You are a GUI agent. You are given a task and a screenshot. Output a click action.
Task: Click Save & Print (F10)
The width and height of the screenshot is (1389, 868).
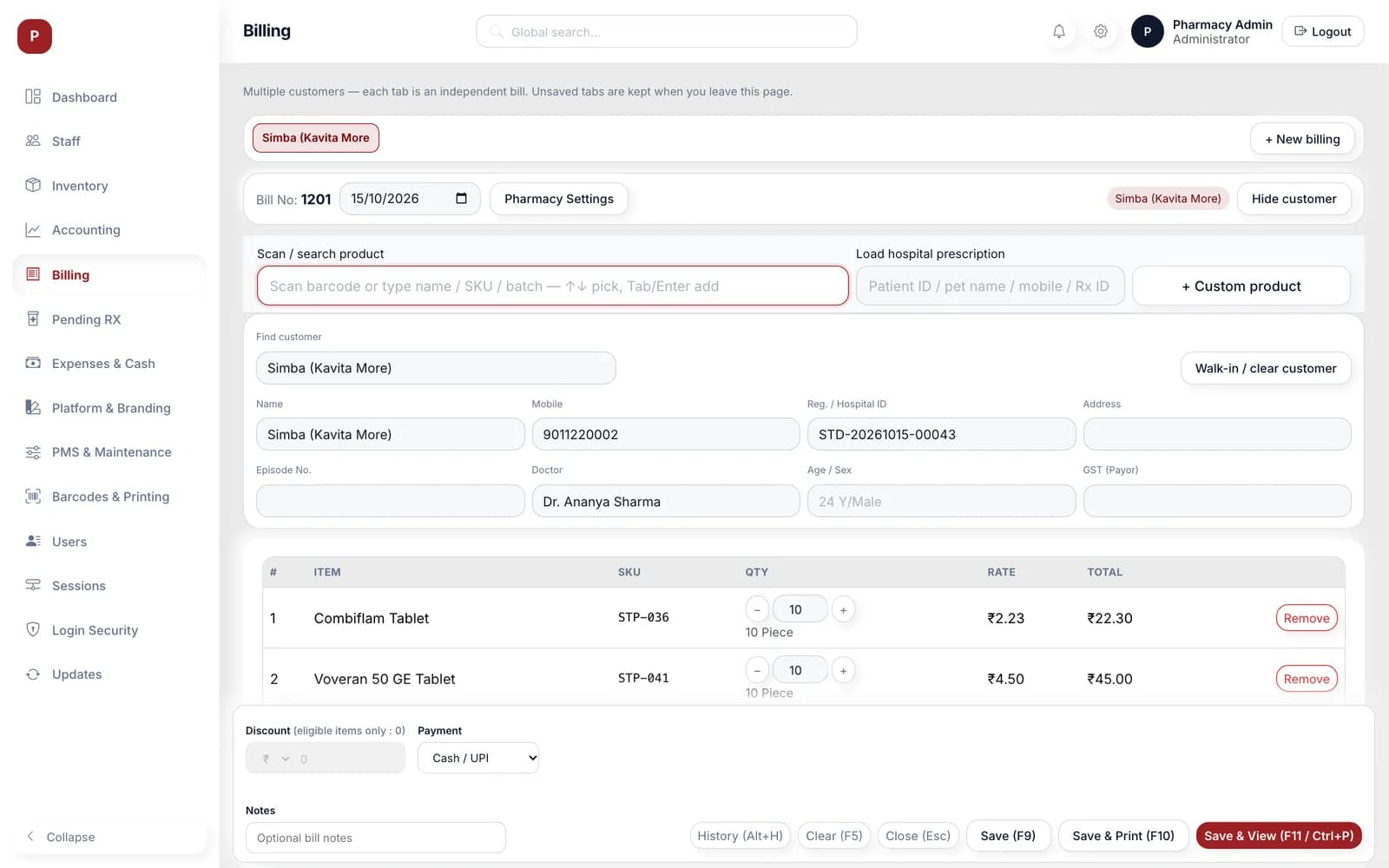(1123, 836)
